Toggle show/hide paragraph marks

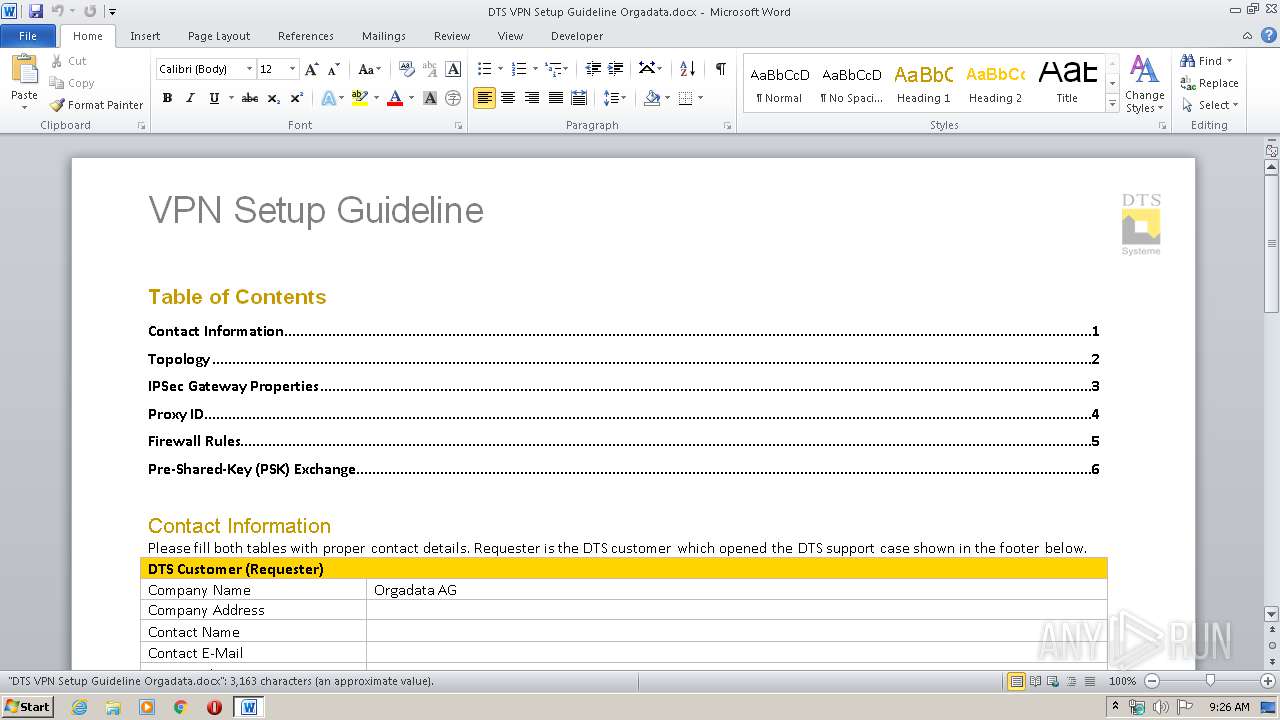point(720,69)
